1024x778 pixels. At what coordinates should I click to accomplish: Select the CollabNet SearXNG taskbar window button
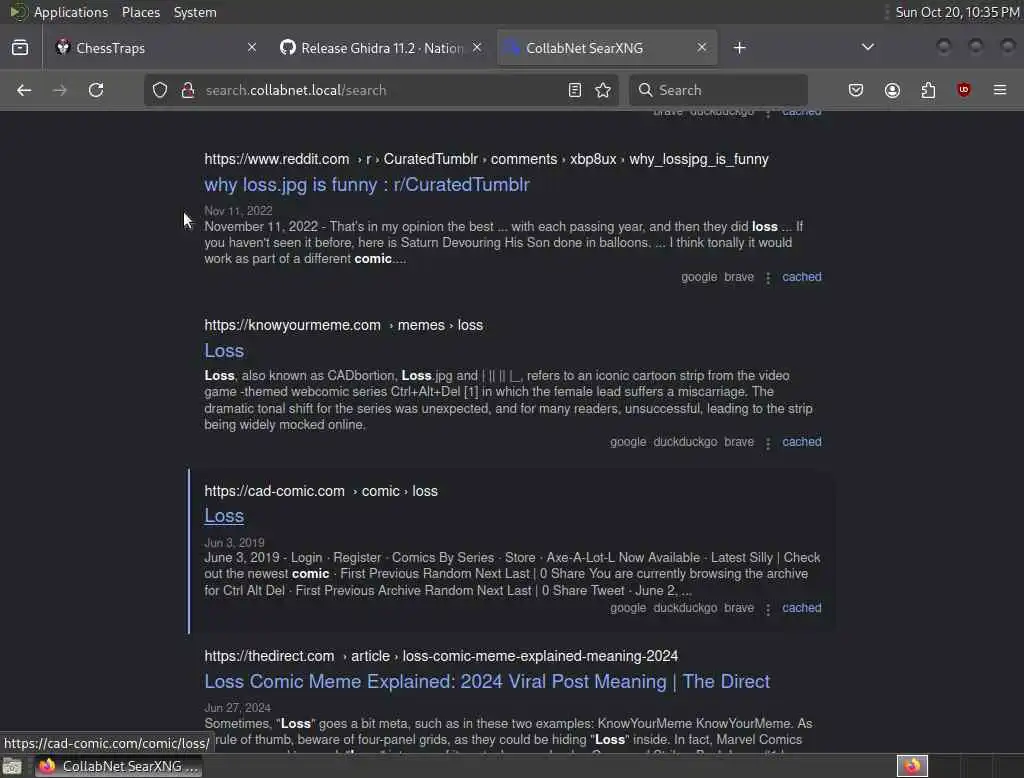tap(118, 766)
